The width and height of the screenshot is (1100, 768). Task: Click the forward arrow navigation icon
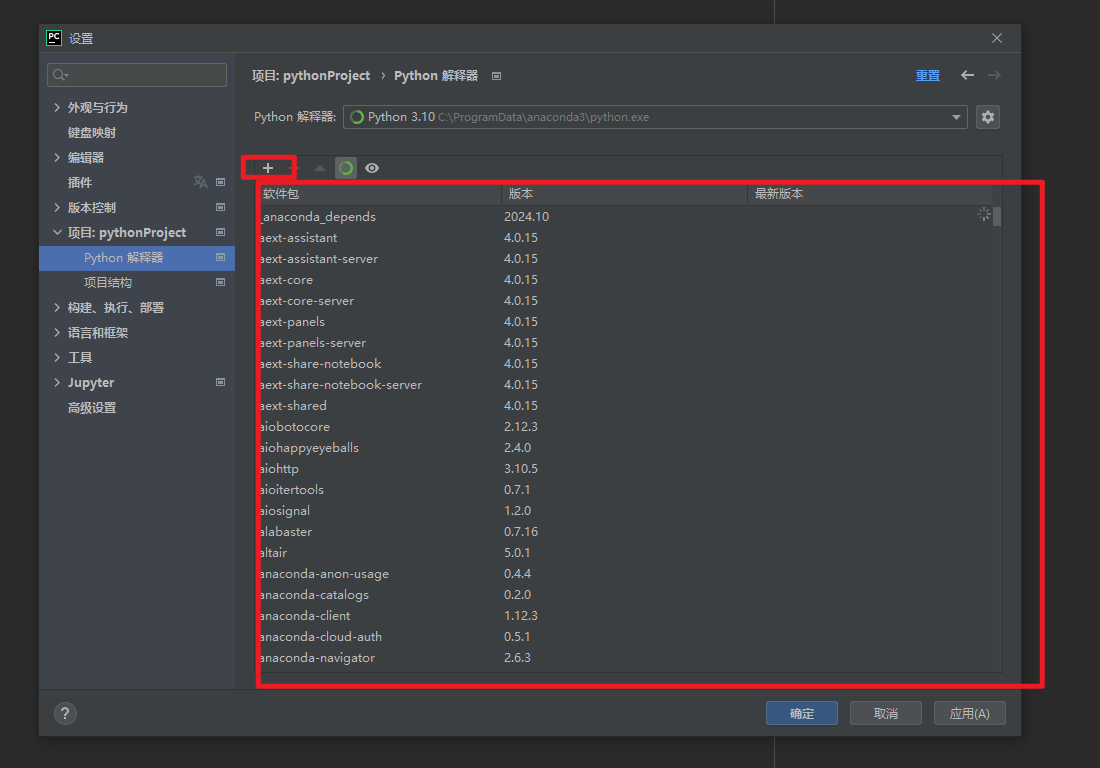tap(994, 75)
